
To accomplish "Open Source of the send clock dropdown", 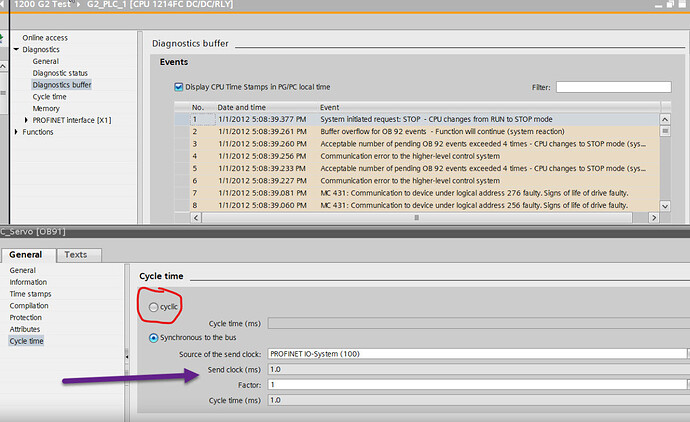I will pos(688,354).
